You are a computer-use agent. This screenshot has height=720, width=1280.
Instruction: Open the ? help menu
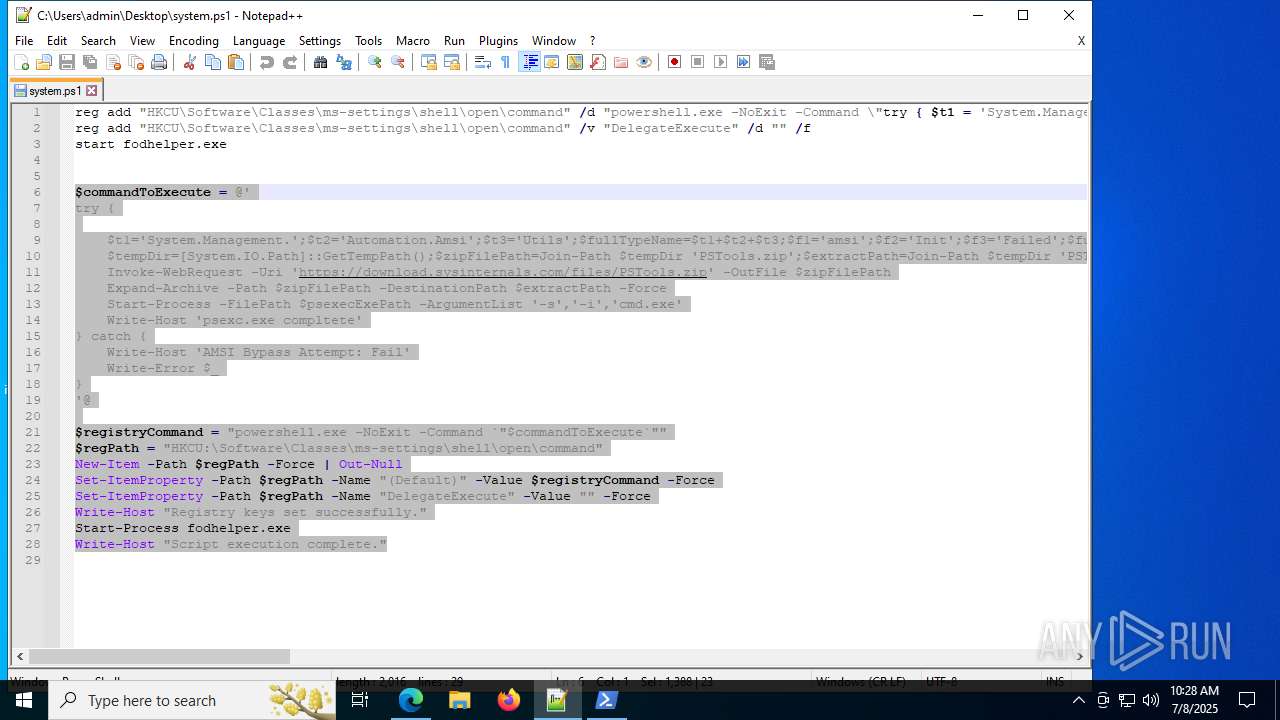593,41
